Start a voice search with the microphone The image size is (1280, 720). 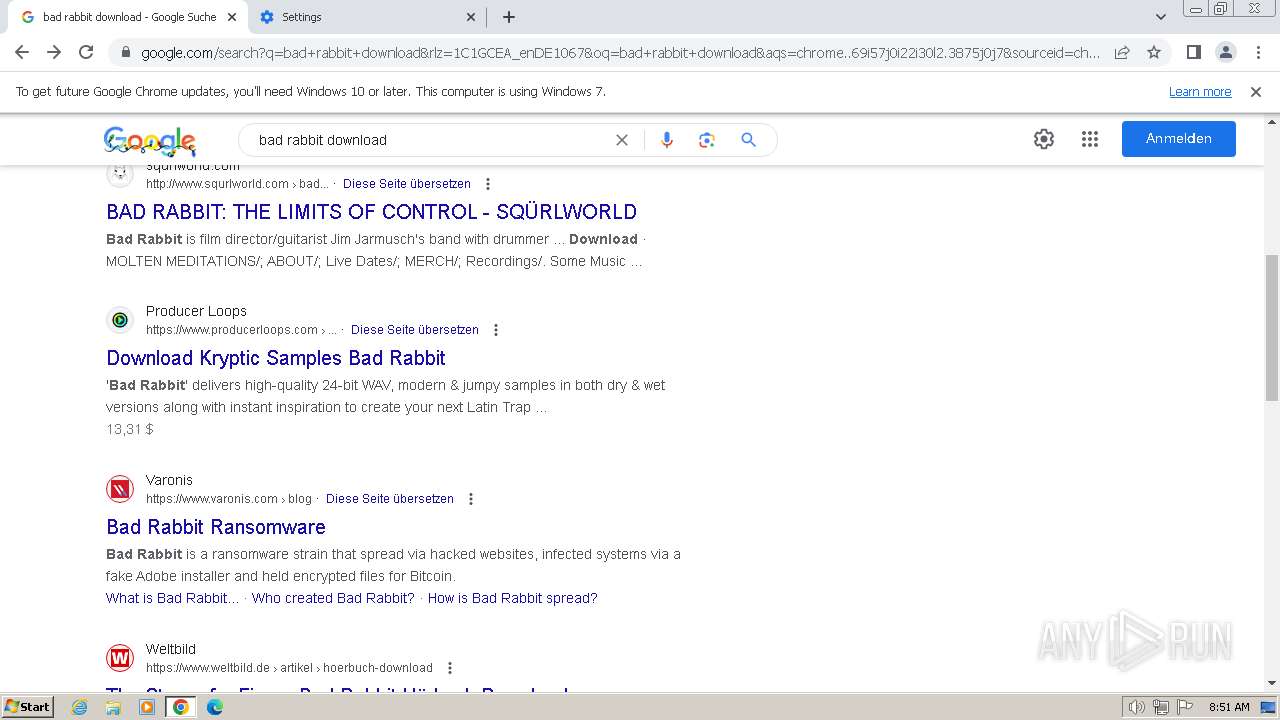point(667,140)
